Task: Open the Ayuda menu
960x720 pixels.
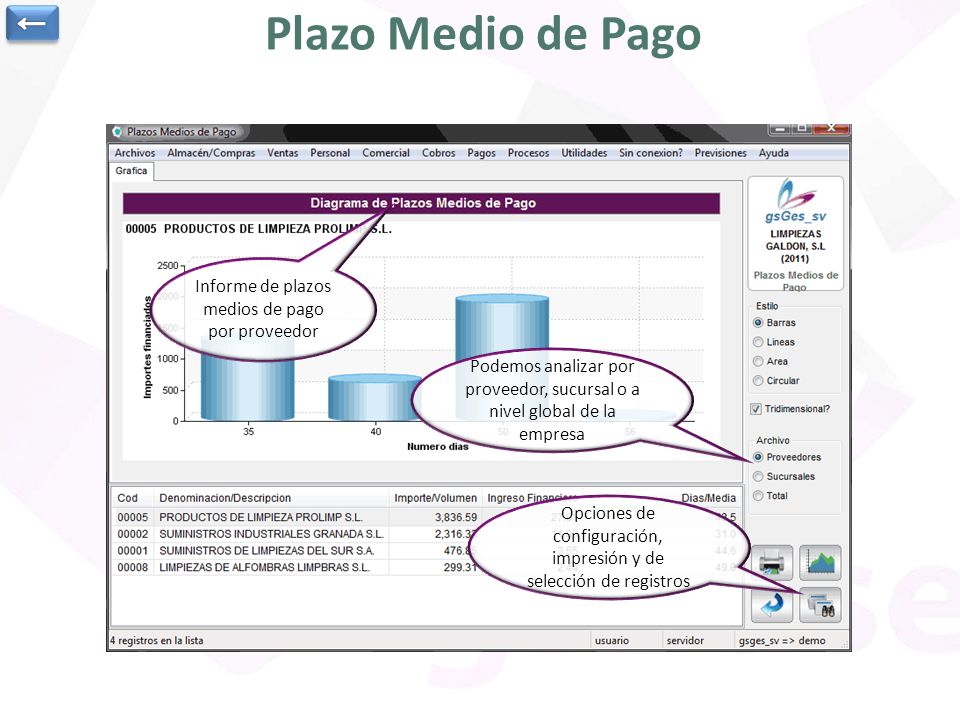Action: pyautogui.click(x=774, y=153)
